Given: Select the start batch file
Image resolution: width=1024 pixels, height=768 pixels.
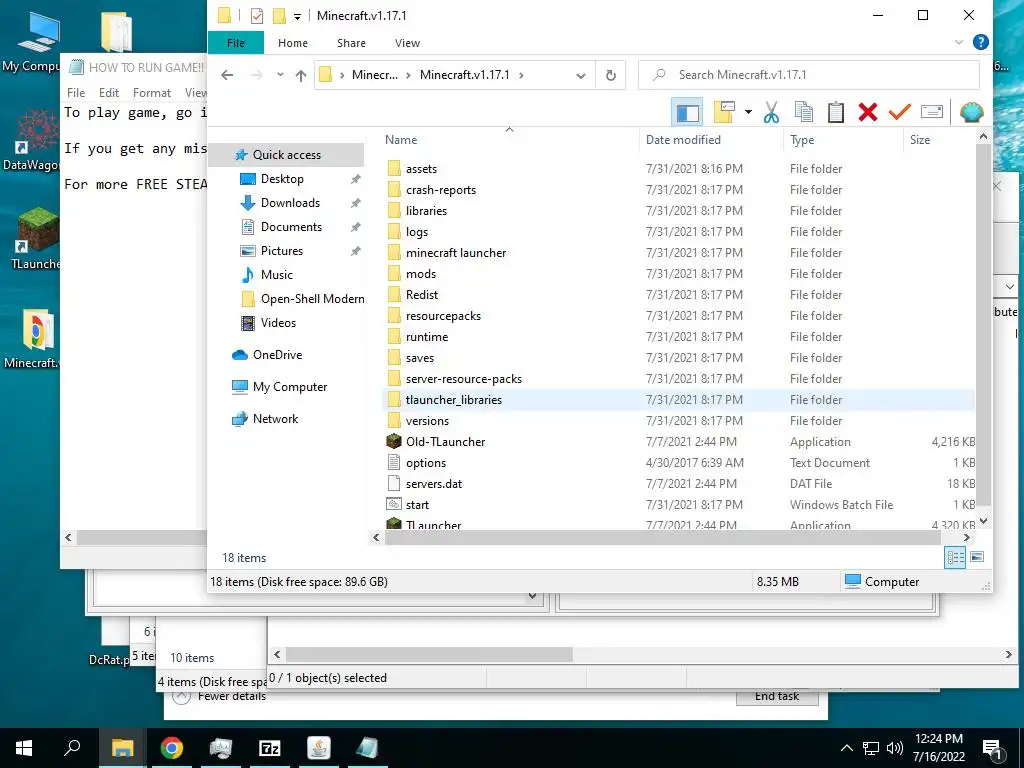Looking at the screenshot, I should point(417,505).
